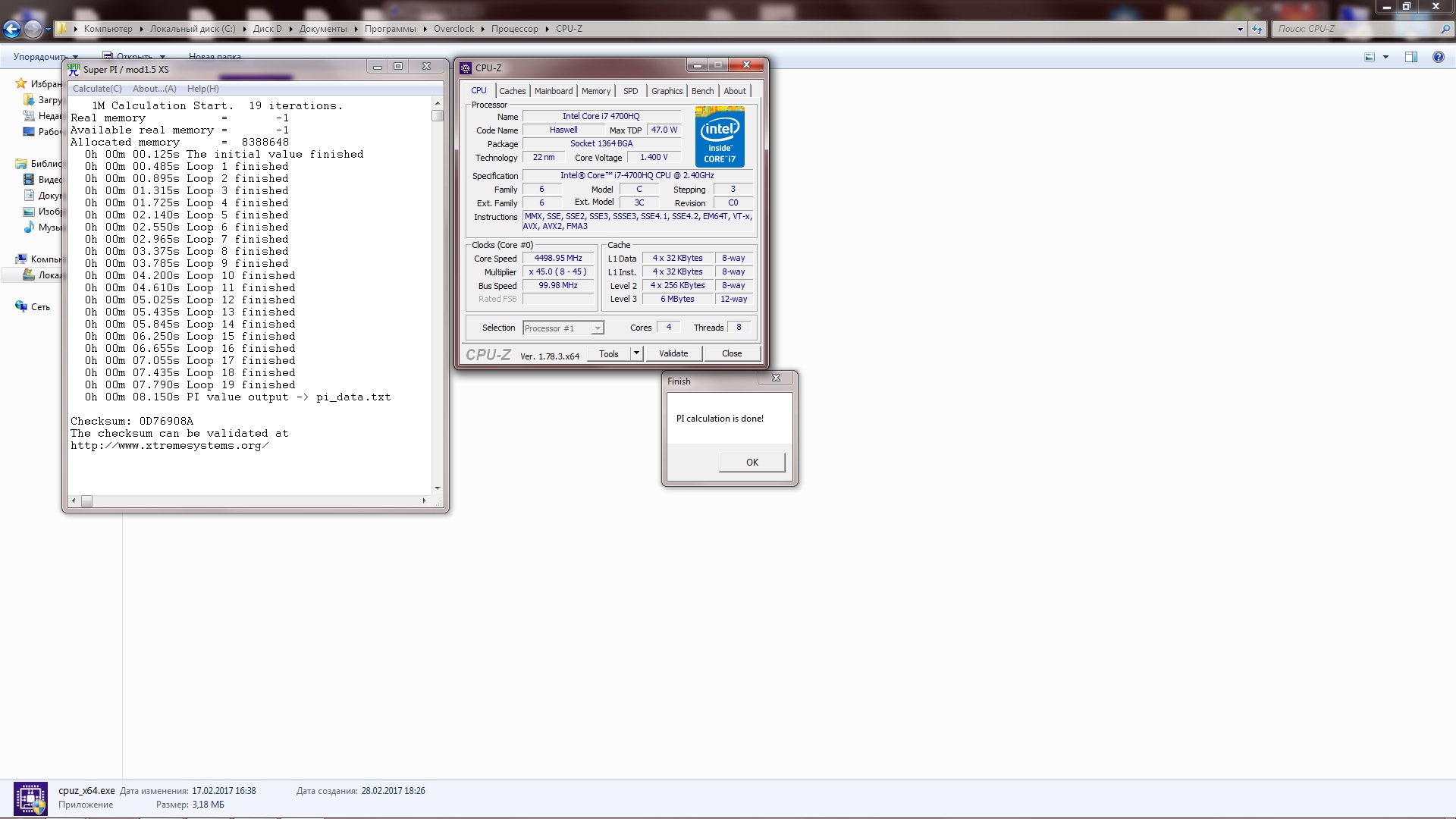Open the Computer icon in navigation pane
1456x819 pixels.
(x=21, y=259)
